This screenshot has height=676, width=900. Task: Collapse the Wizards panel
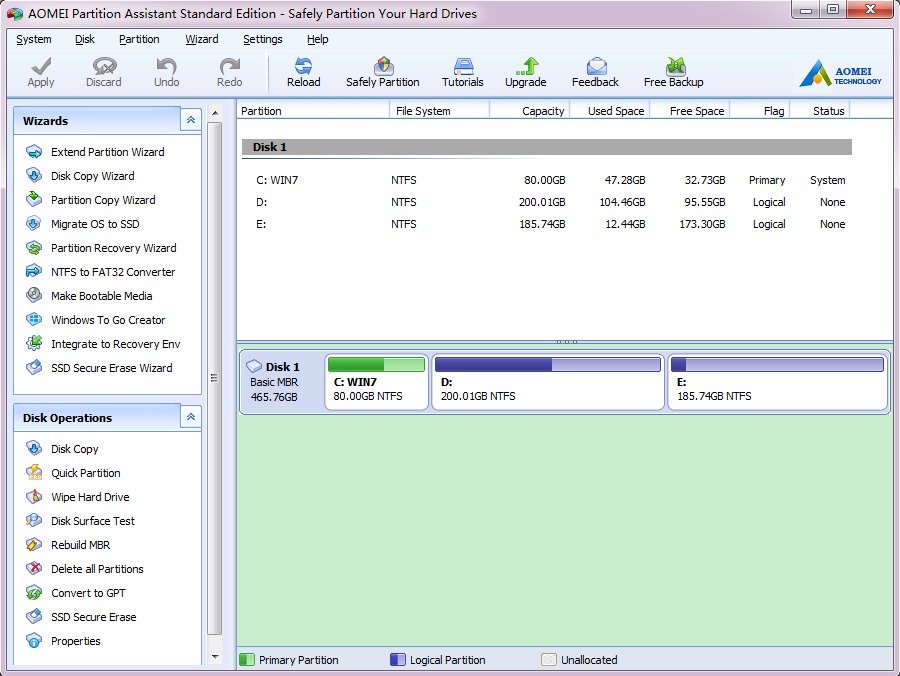(191, 120)
